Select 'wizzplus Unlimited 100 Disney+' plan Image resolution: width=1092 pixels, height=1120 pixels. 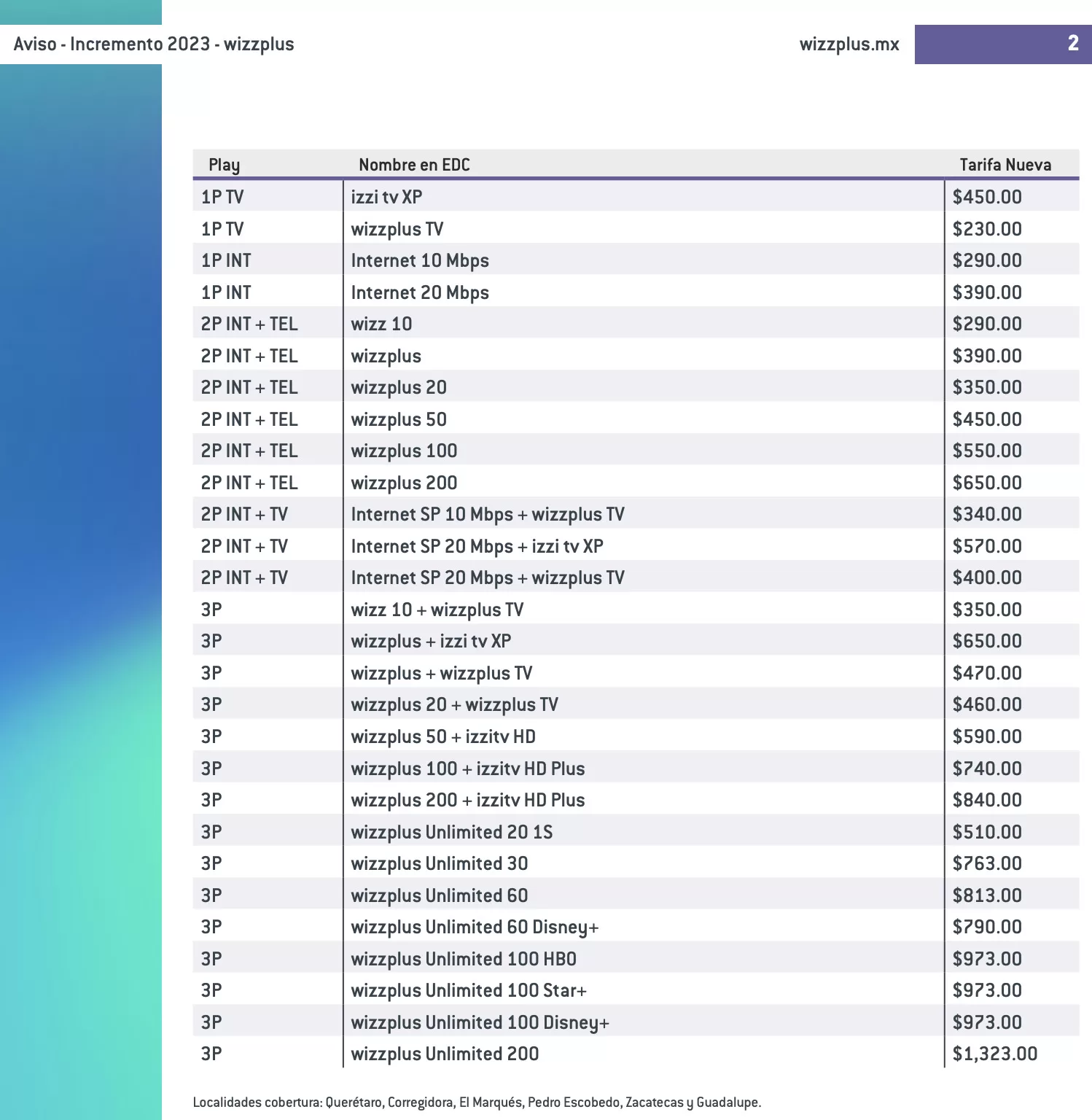click(480, 1022)
